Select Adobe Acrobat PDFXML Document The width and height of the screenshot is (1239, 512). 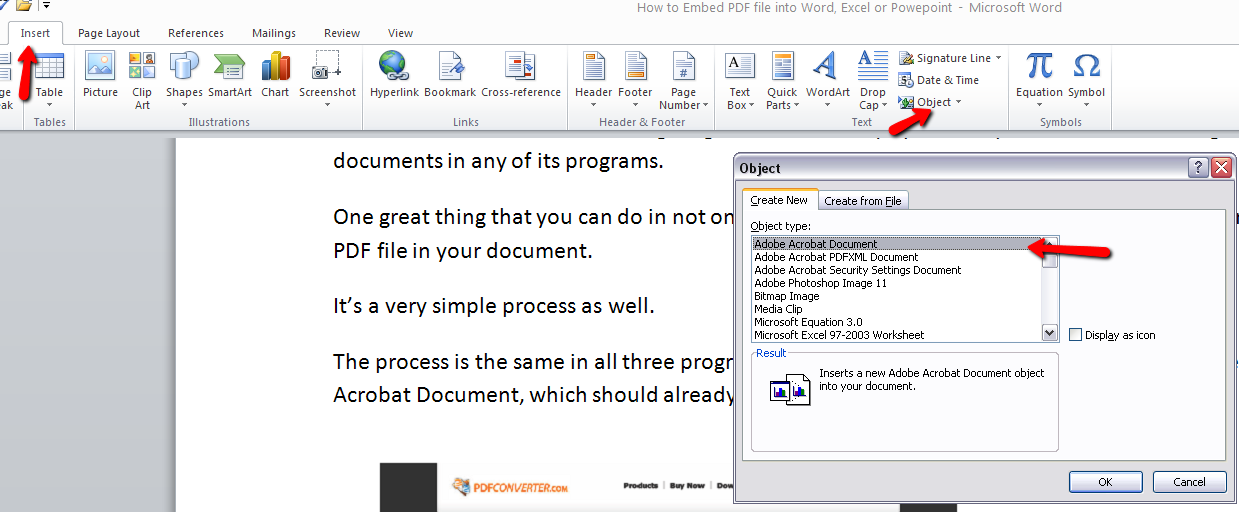896,257
